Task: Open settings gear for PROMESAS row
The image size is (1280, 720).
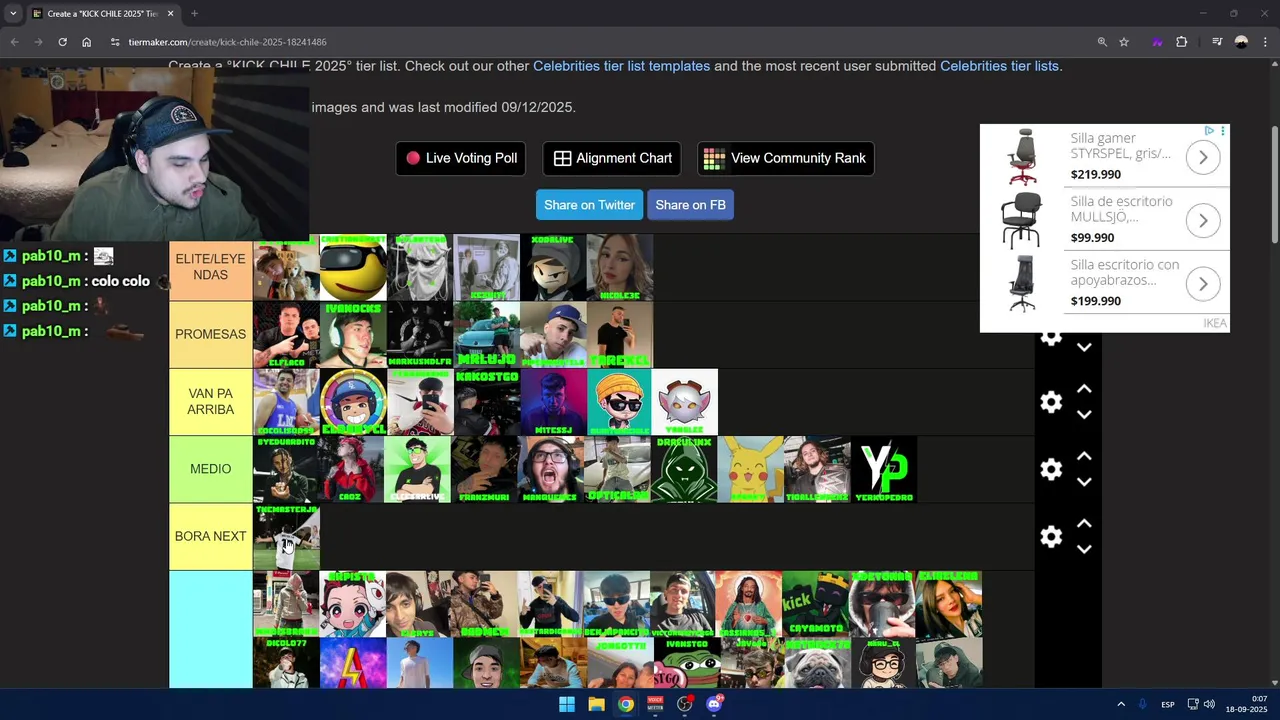Action: [x=1051, y=338]
